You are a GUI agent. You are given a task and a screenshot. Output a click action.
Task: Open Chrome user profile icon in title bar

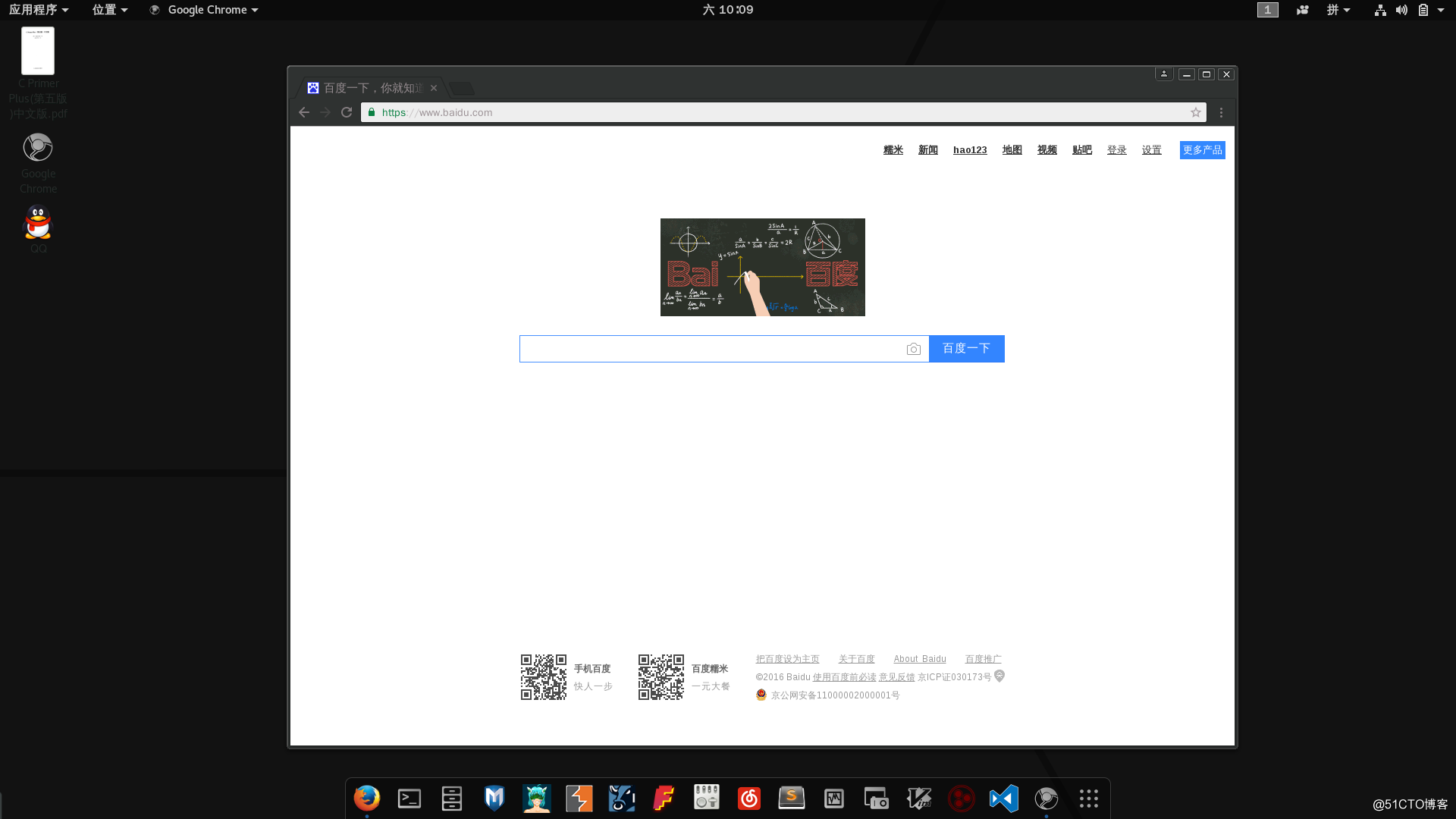click(1164, 74)
